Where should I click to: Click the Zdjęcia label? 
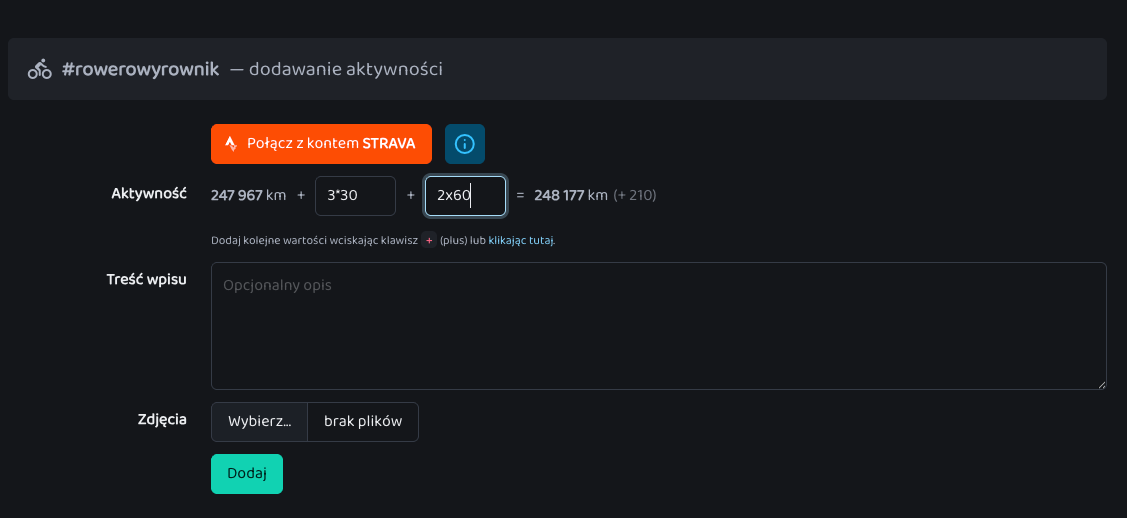[x=161, y=419]
